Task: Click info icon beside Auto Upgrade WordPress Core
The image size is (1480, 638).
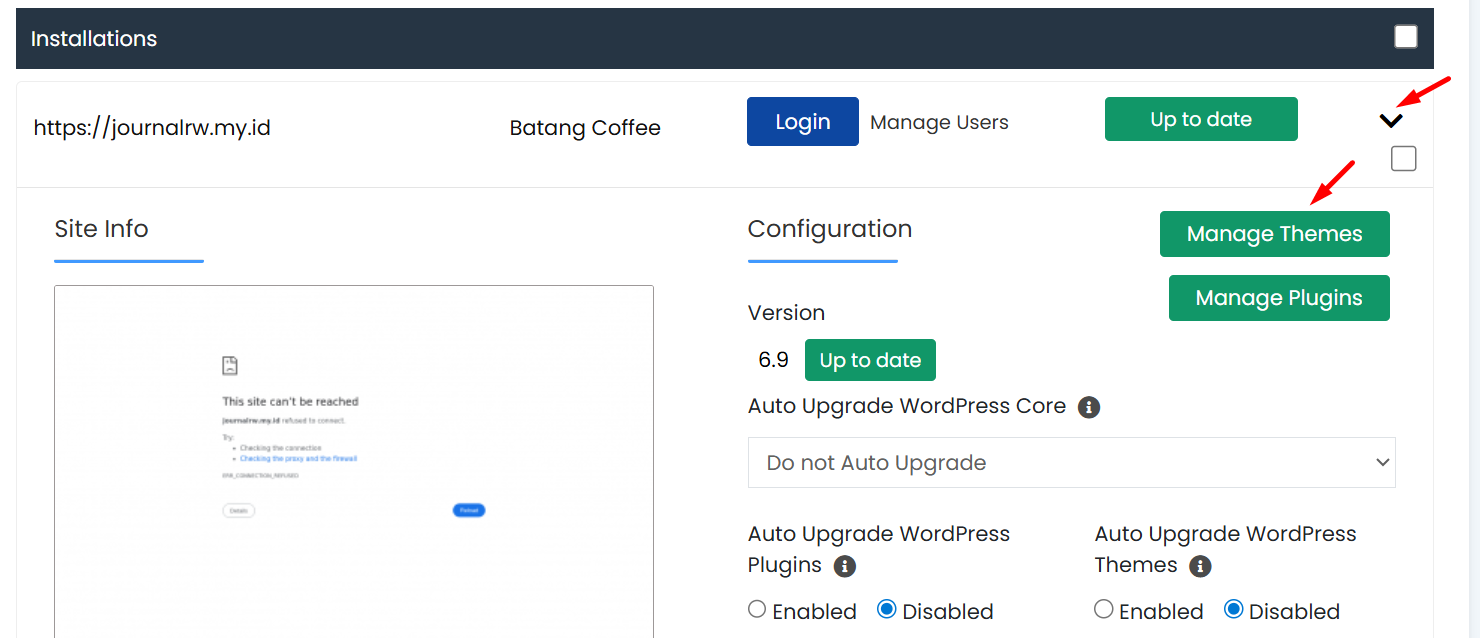Action: click(1089, 407)
